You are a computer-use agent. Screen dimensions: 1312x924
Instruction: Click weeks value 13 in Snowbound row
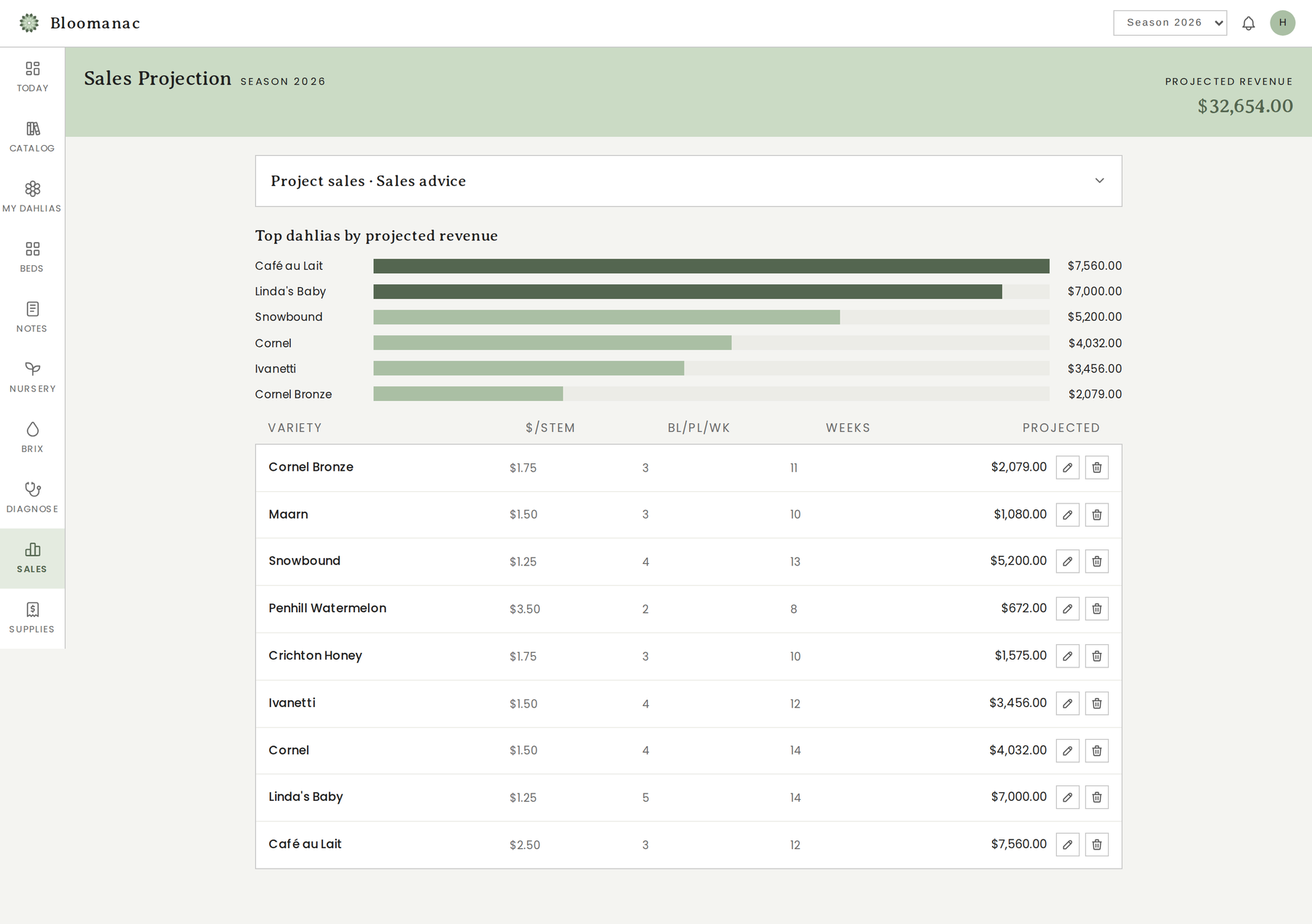795,562
